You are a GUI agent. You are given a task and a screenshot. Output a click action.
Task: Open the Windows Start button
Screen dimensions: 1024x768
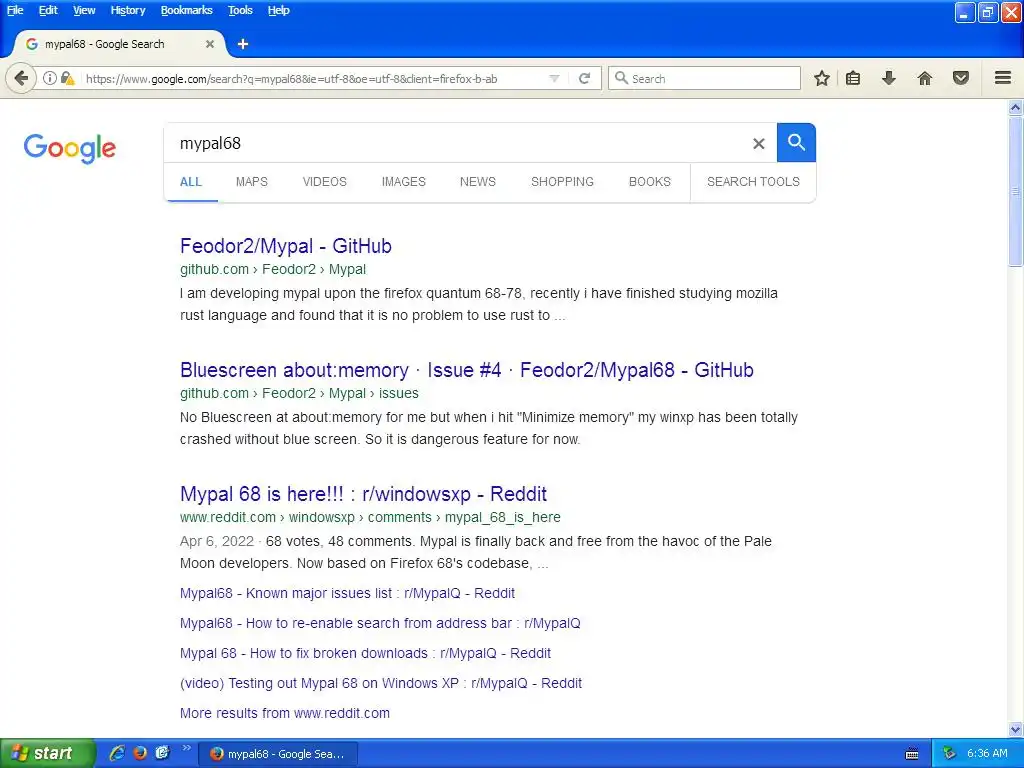click(47, 754)
